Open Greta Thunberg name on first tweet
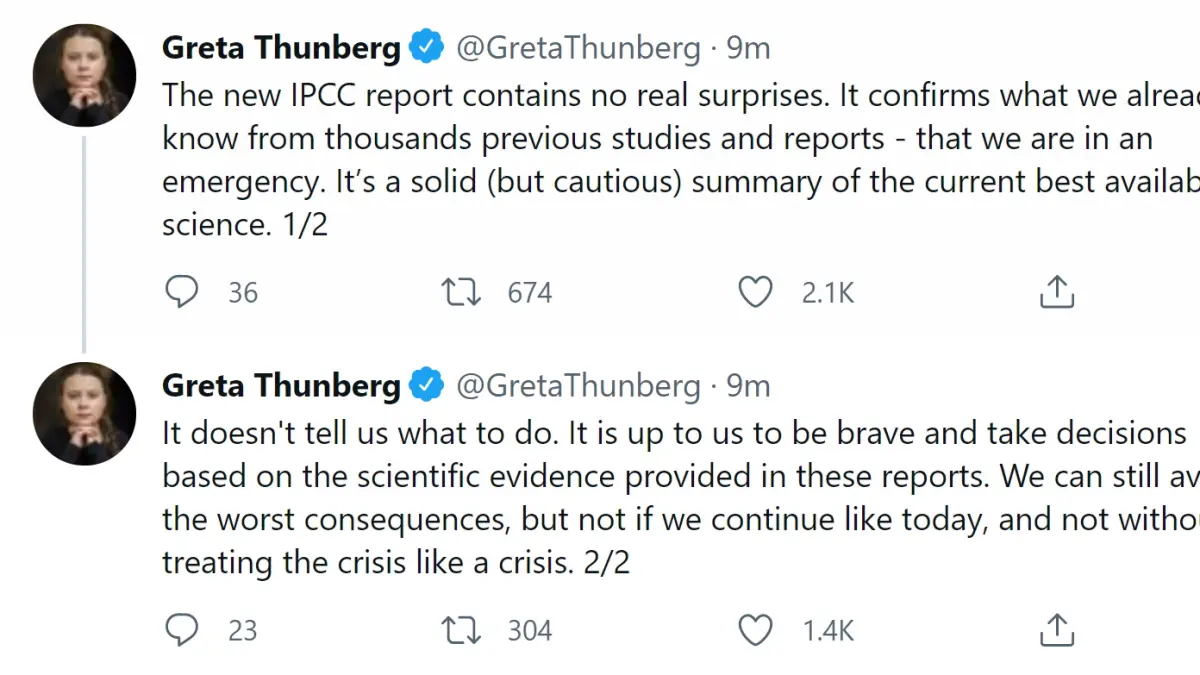1200x675 pixels. (281, 47)
